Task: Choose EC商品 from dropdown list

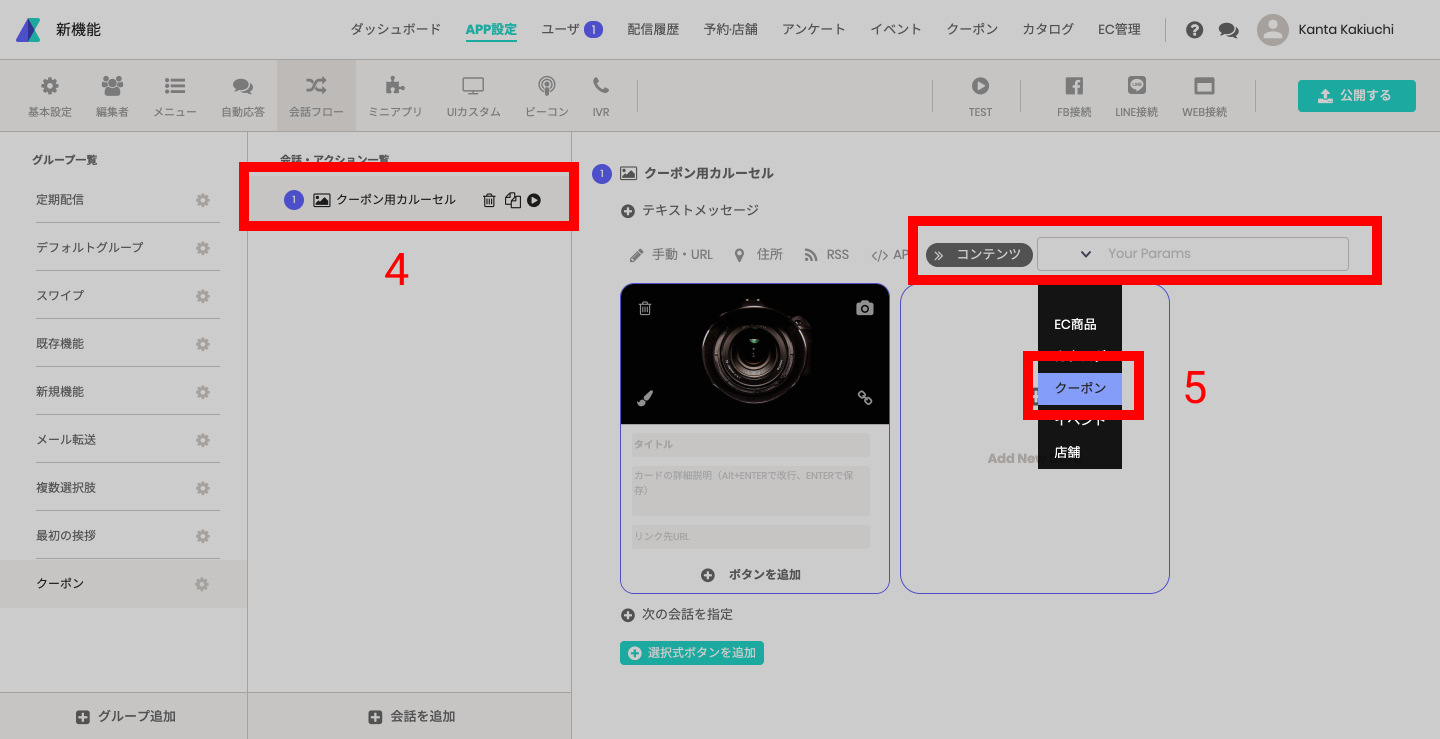Action: 1080,324
